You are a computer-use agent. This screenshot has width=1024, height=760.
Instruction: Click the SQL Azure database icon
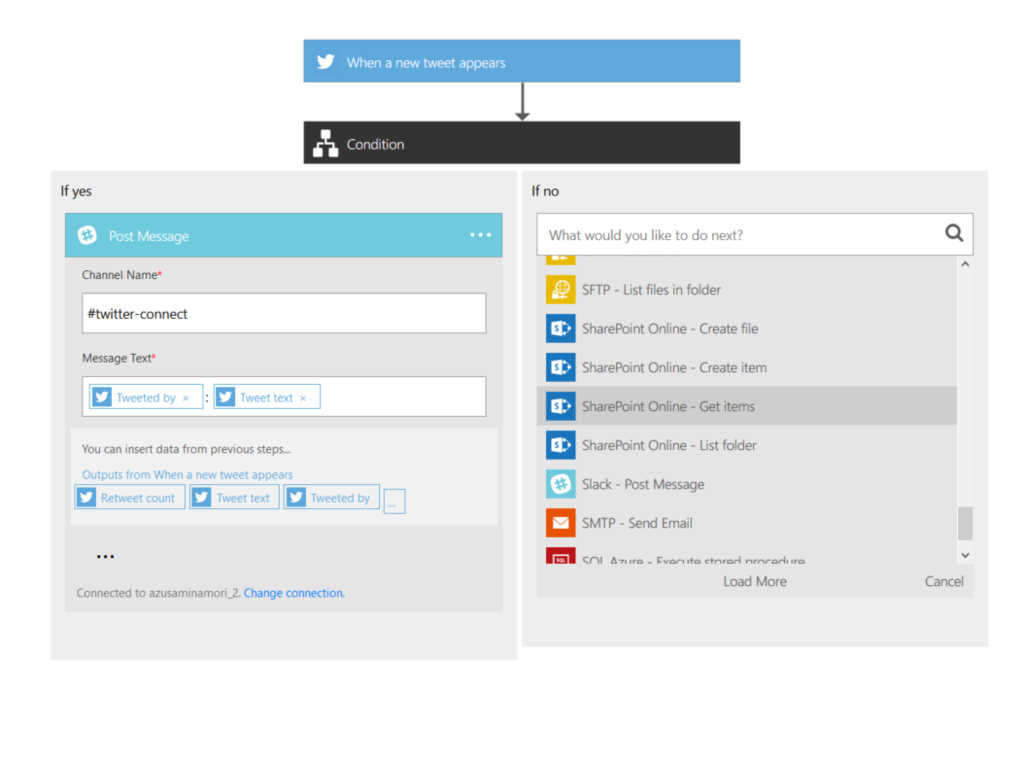(x=560, y=556)
